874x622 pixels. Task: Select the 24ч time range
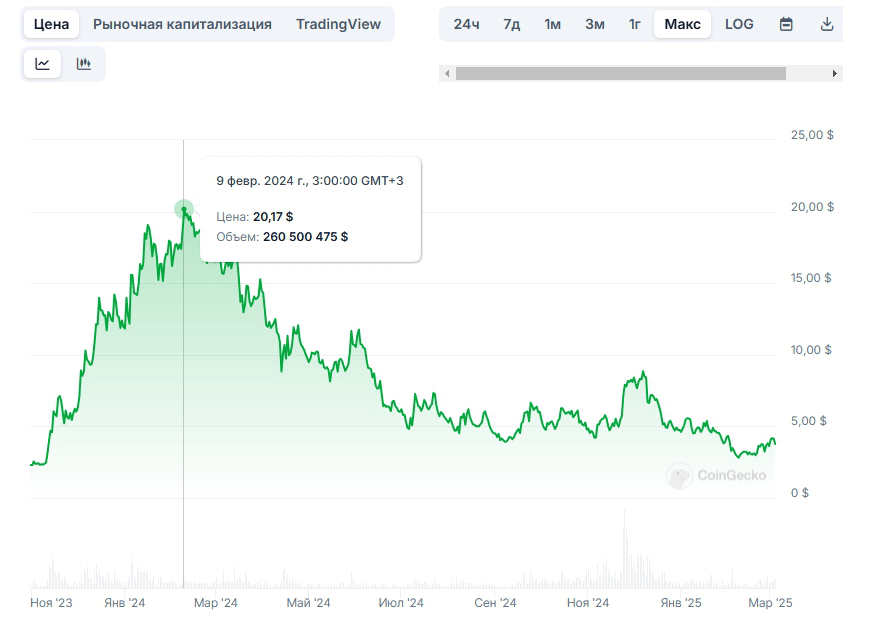(467, 24)
